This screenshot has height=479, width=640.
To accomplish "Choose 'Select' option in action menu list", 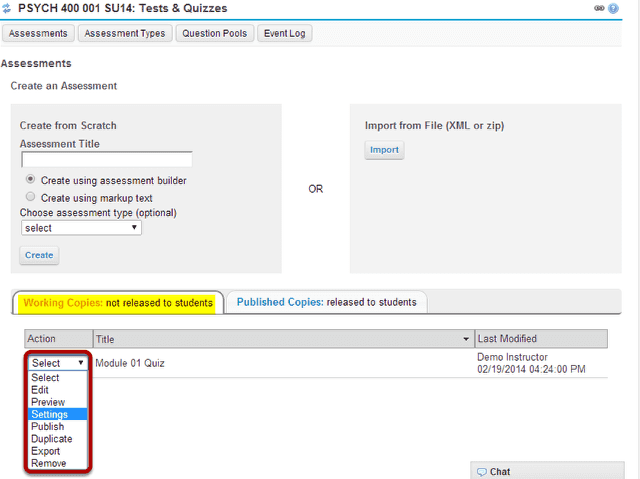I will [58, 377].
